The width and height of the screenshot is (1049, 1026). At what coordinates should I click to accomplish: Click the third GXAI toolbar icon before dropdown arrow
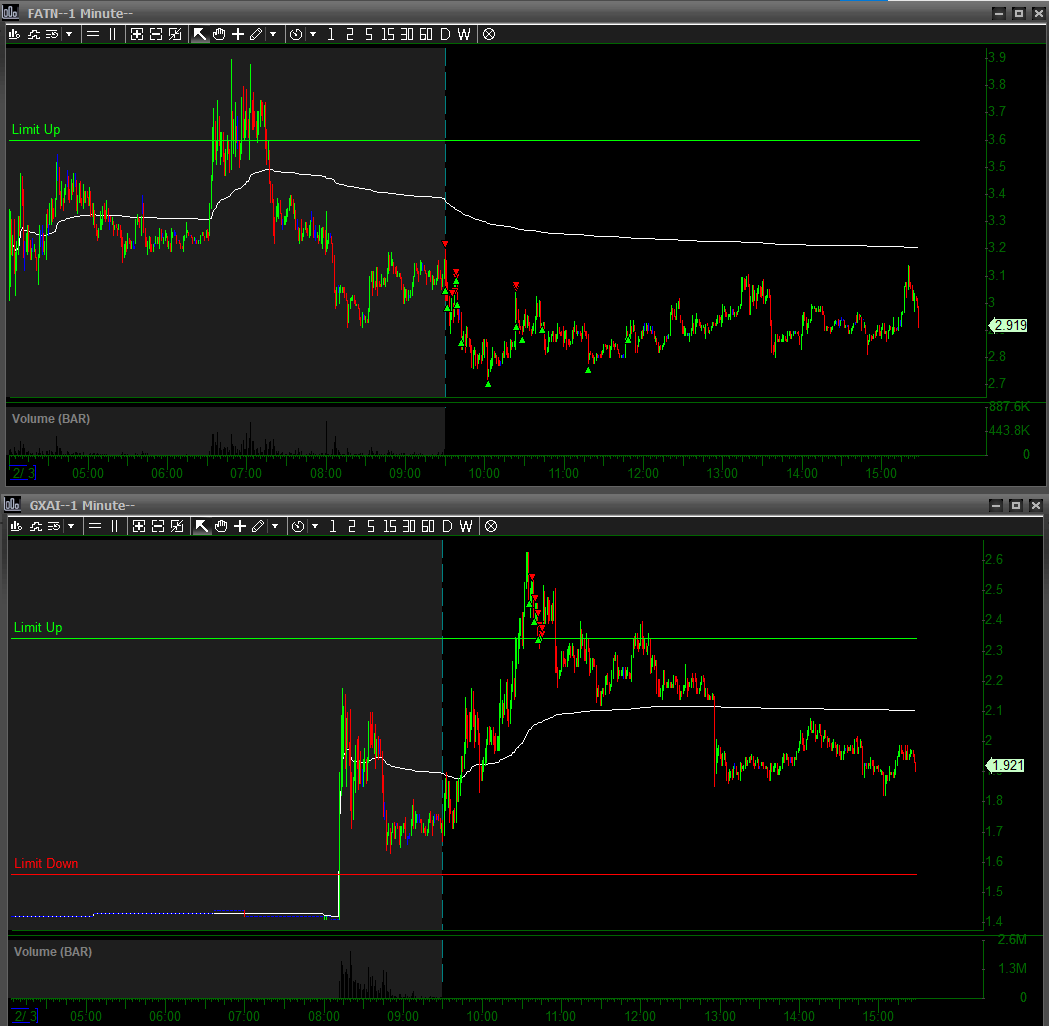pyautogui.click(x=54, y=526)
